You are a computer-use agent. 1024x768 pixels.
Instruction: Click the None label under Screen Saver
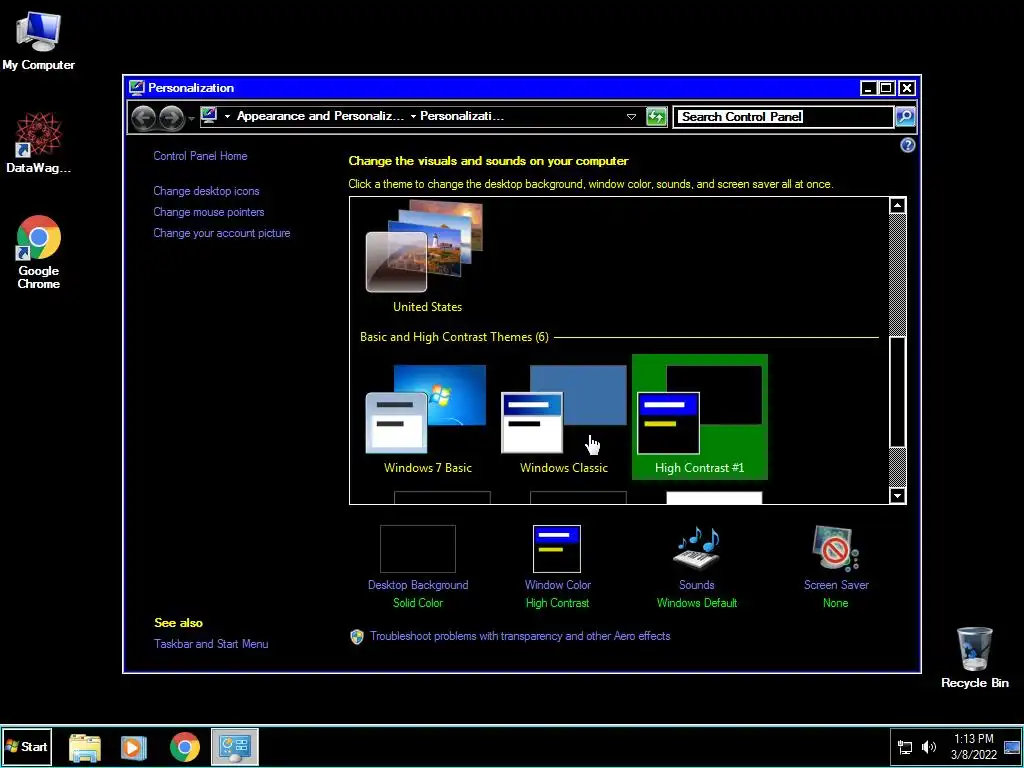(x=835, y=603)
